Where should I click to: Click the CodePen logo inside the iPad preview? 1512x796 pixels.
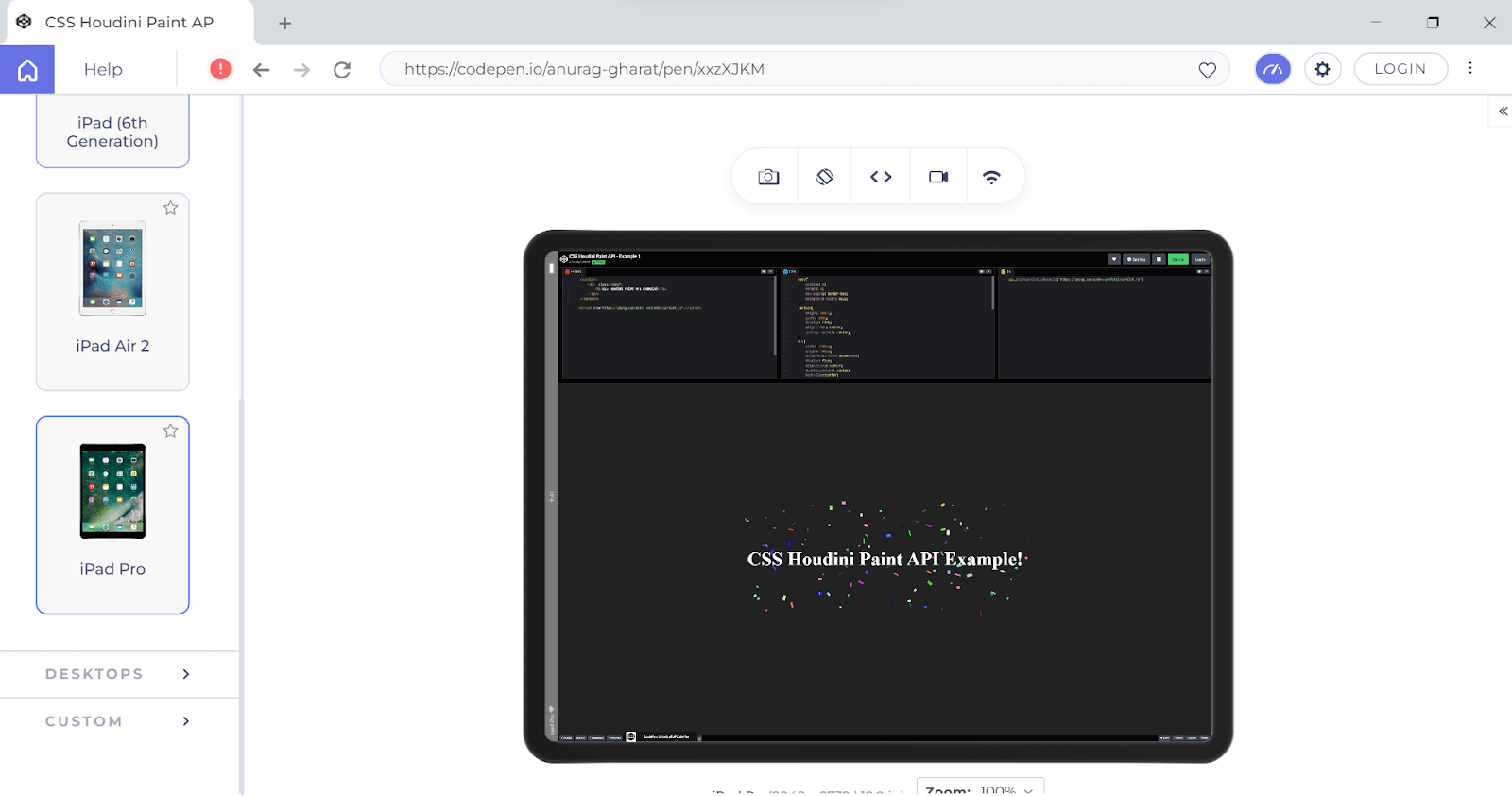pos(563,258)
